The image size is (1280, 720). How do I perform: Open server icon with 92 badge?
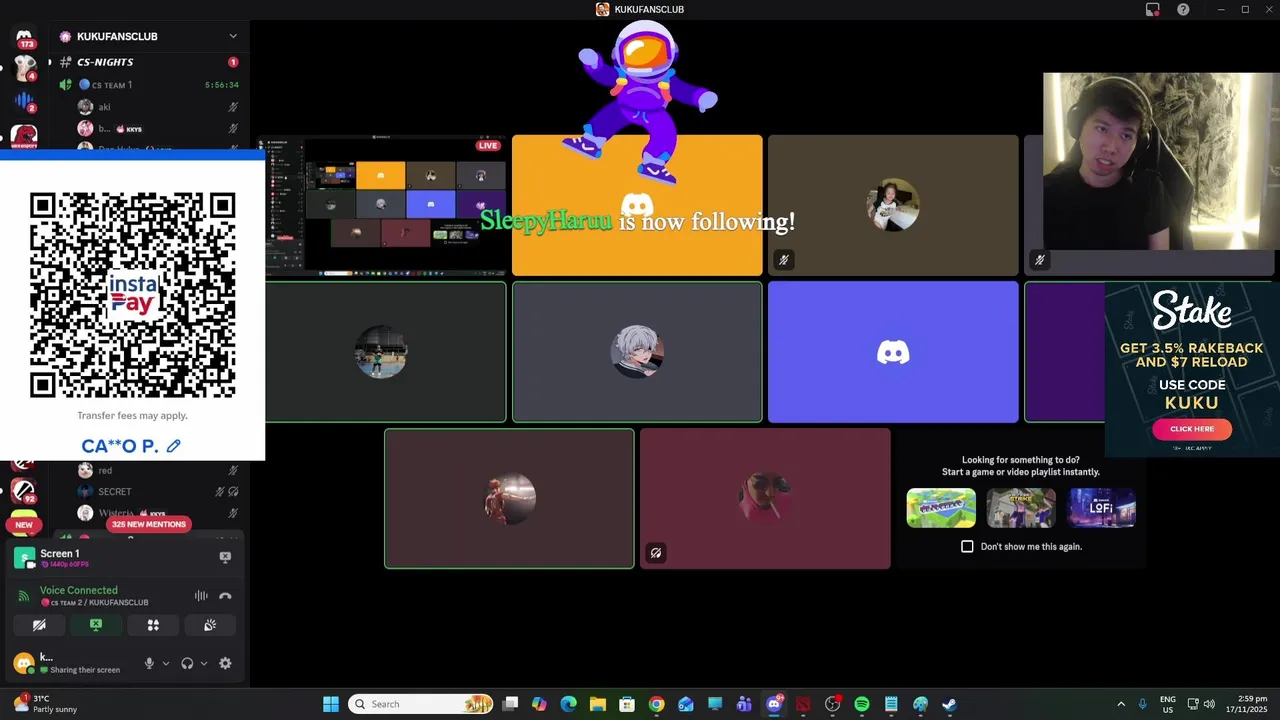point(24,490)
